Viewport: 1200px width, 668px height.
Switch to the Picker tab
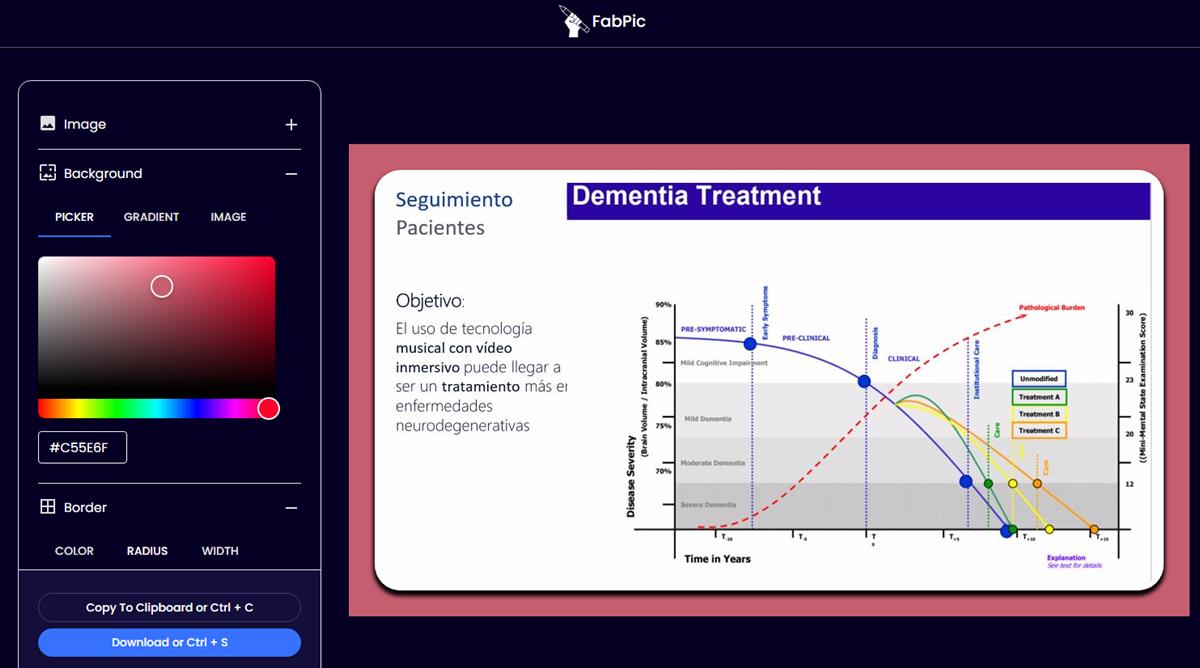[74, 217]
